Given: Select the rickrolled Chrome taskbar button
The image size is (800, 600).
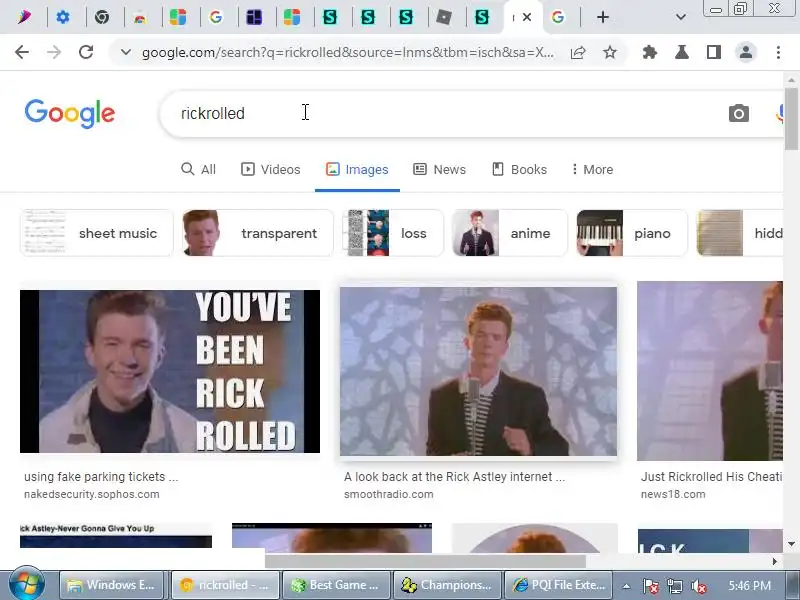Looking at the screenshot, I should click(x=225, y=585).
